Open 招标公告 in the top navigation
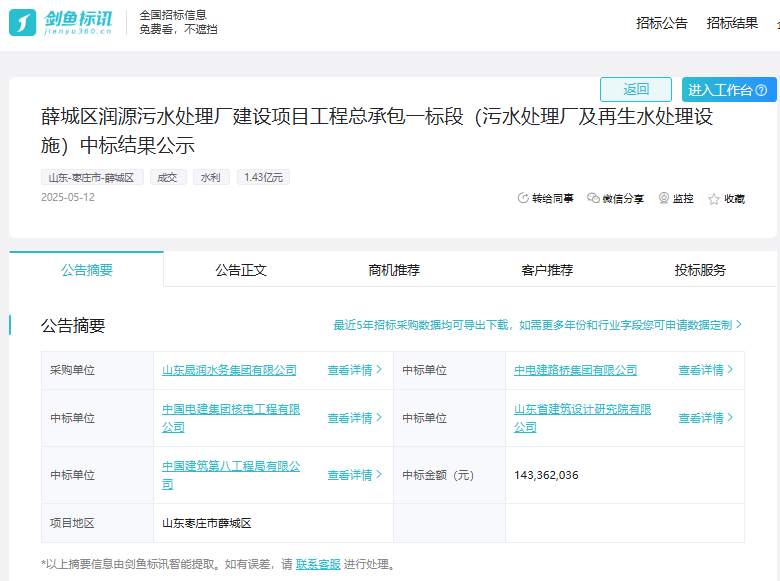 coord(662,23)
